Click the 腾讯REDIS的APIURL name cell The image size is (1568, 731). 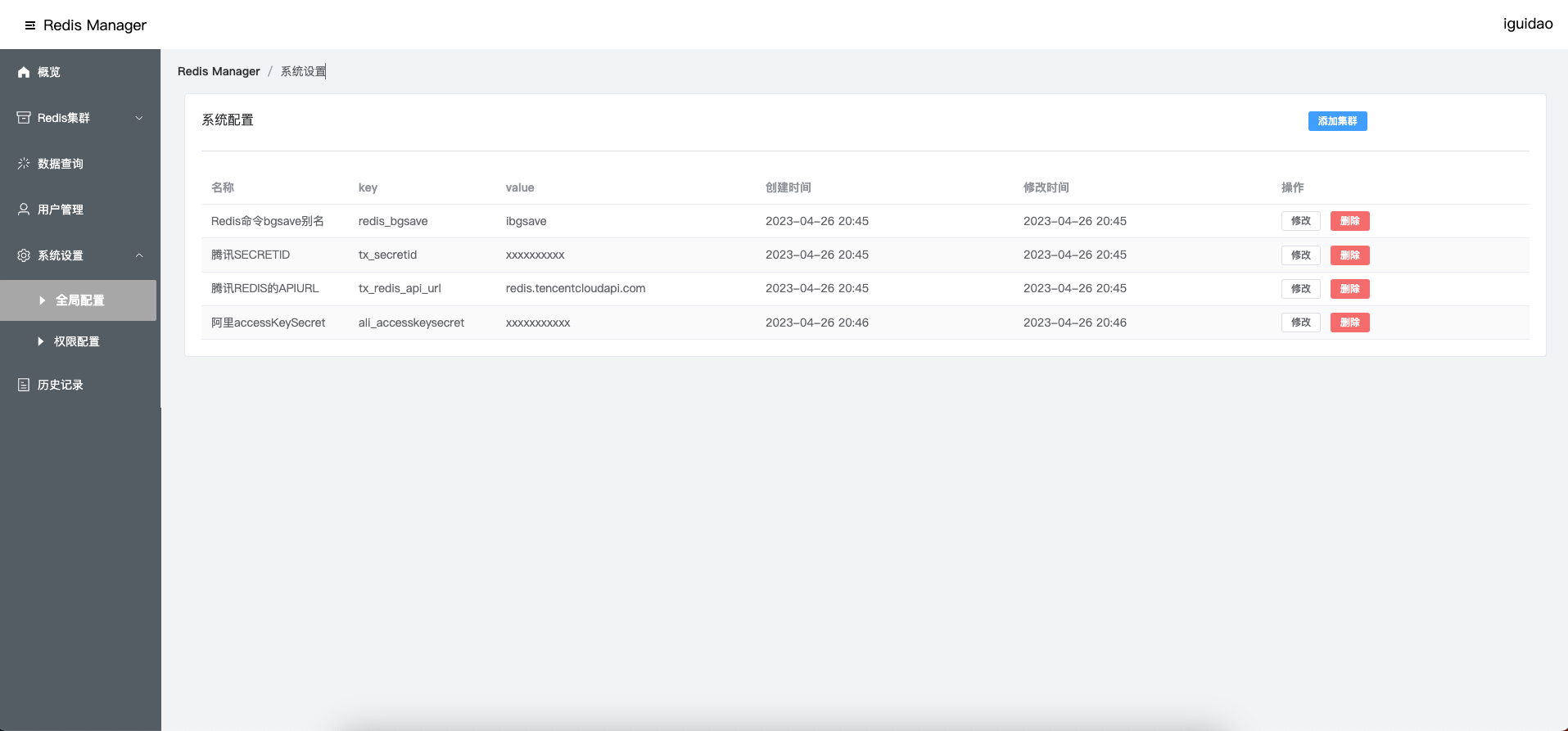click(x=265, y=288)
